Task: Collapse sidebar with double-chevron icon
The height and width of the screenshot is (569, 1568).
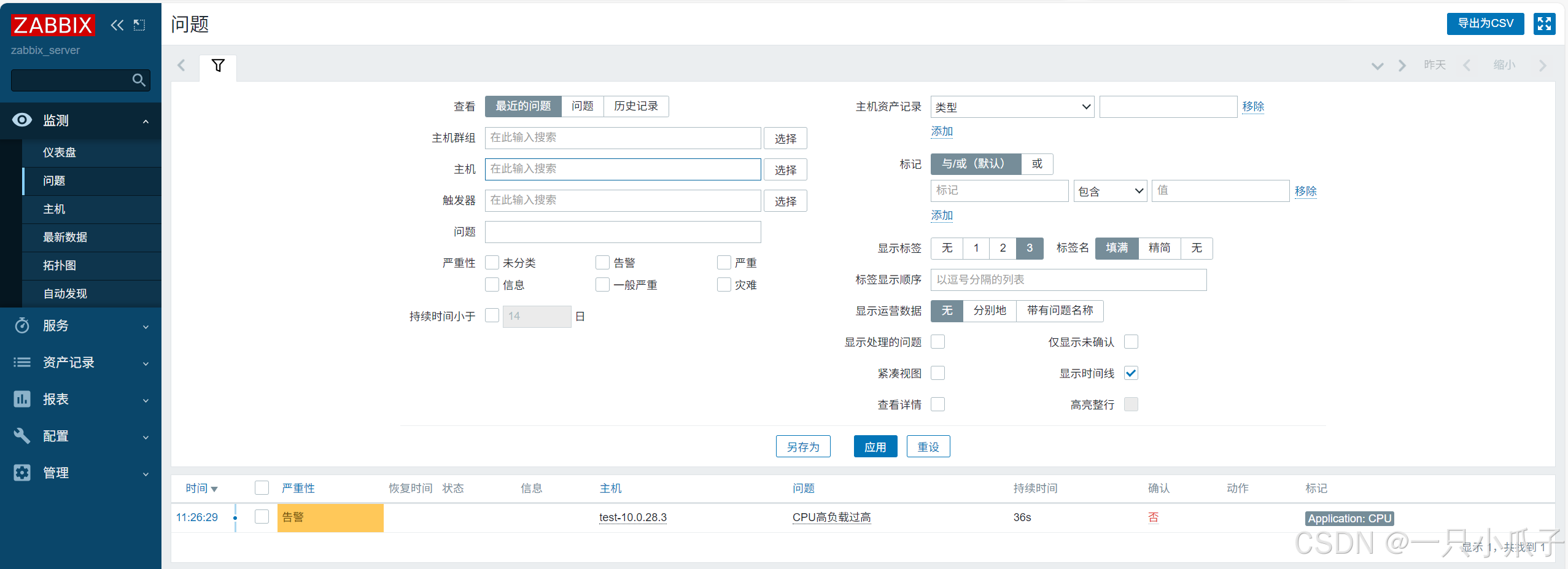Action: [x=117, y=25]
